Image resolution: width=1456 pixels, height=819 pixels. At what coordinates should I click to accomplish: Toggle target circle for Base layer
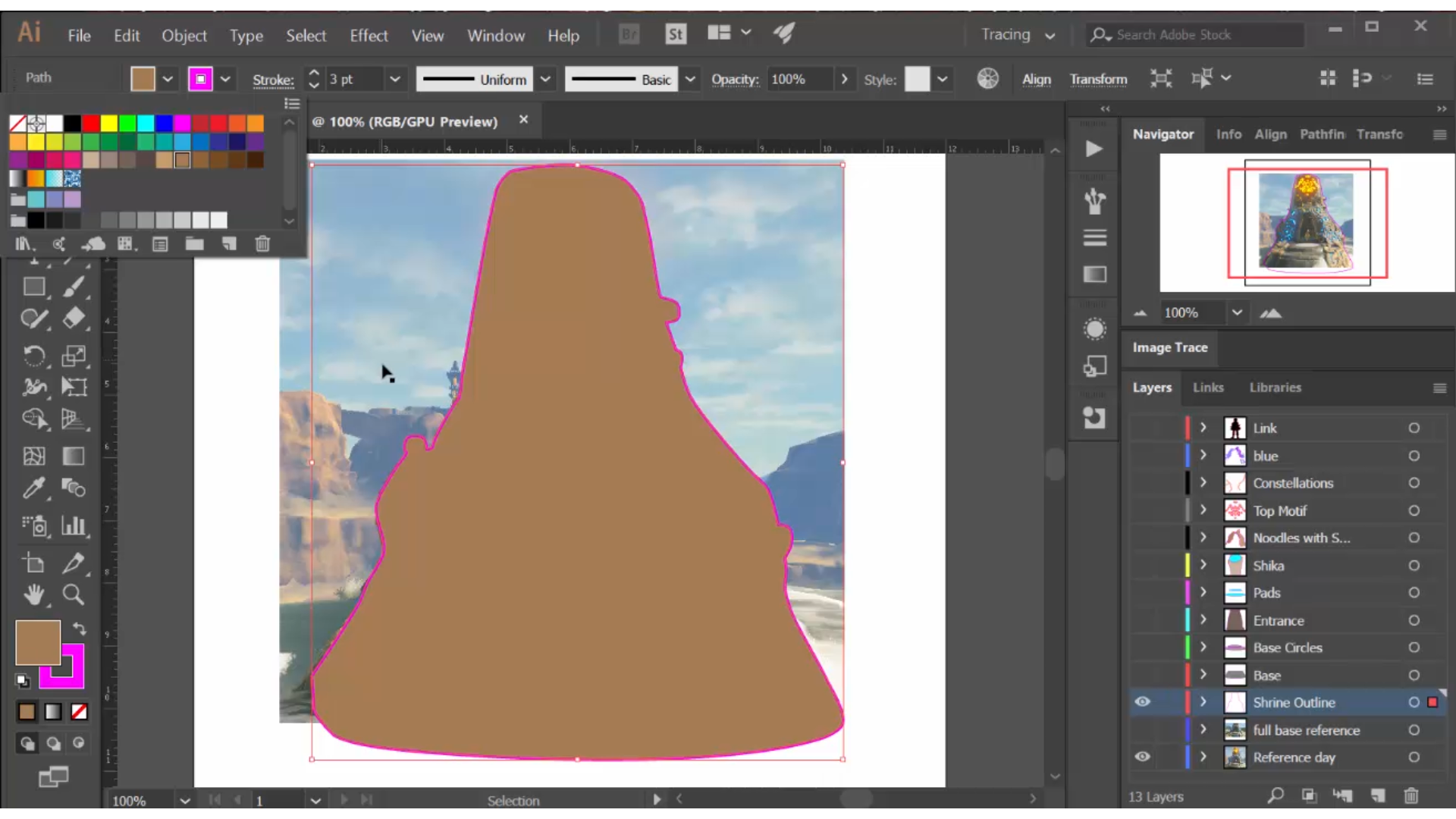[1414, 675]
